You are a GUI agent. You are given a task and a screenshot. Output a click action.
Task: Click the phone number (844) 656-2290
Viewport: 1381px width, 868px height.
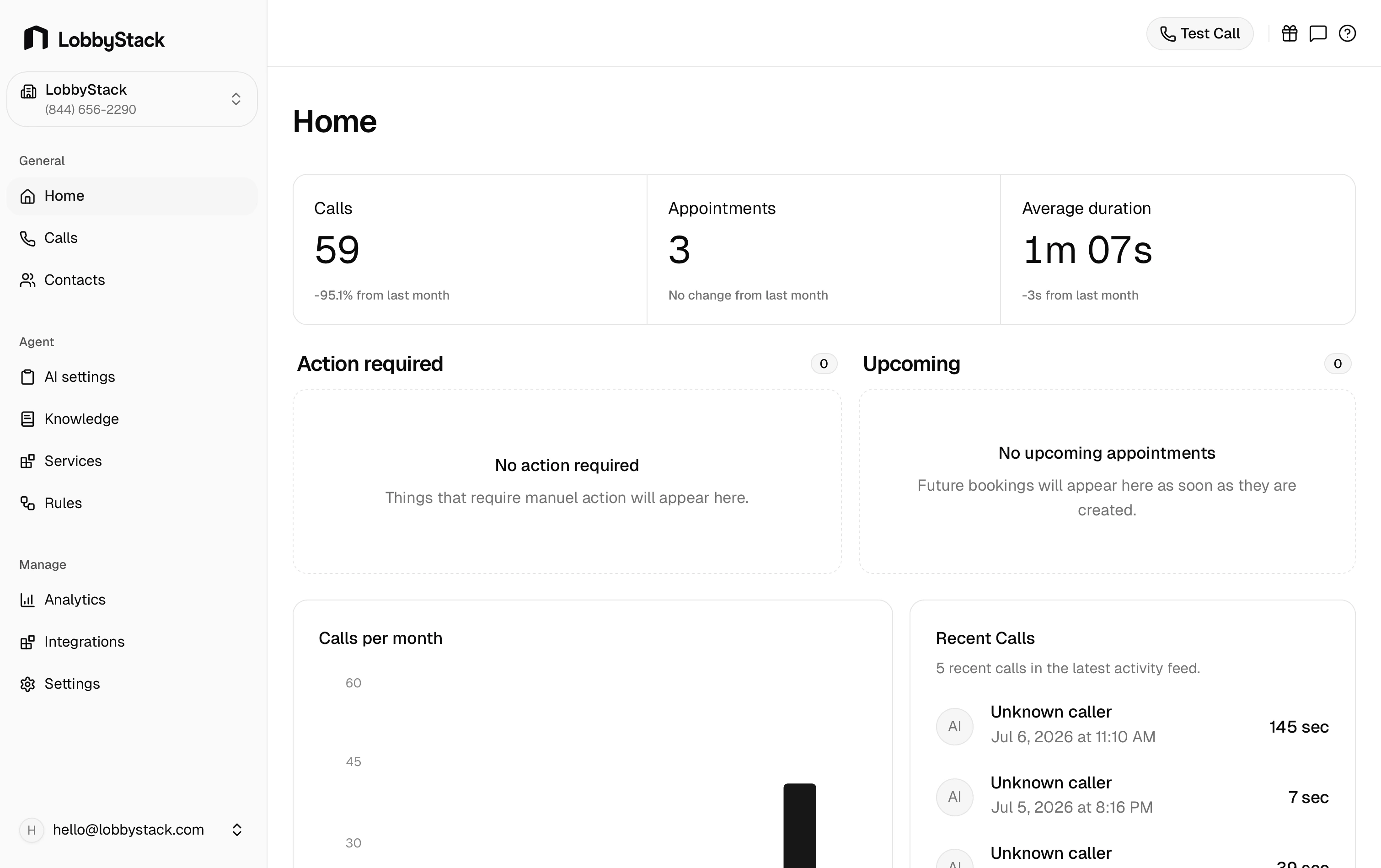pos(91,110)
